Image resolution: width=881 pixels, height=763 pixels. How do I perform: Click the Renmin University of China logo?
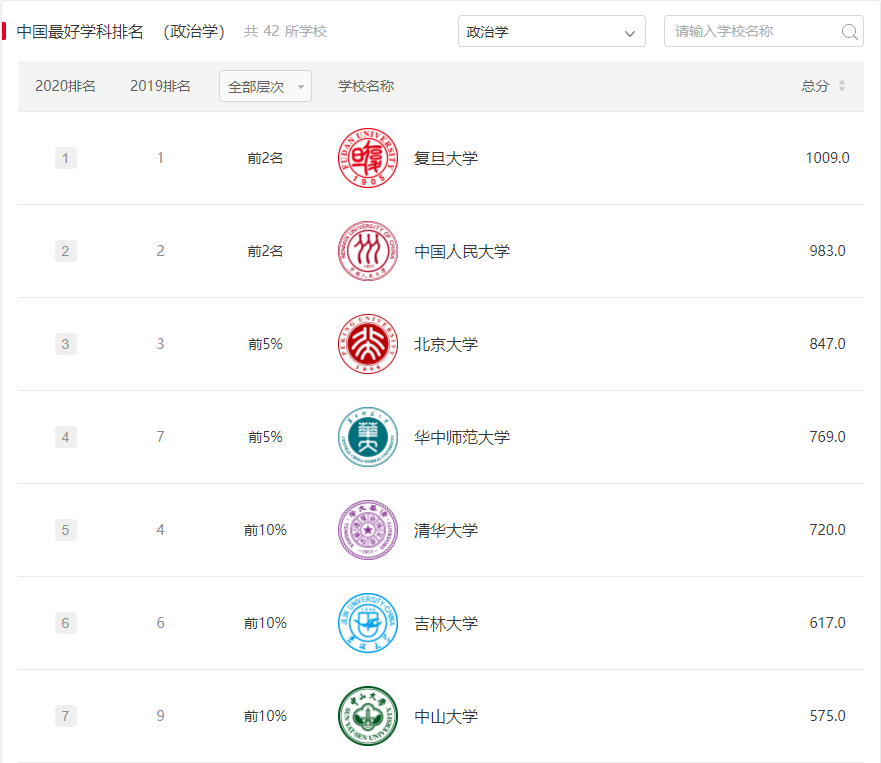point(367,251)
